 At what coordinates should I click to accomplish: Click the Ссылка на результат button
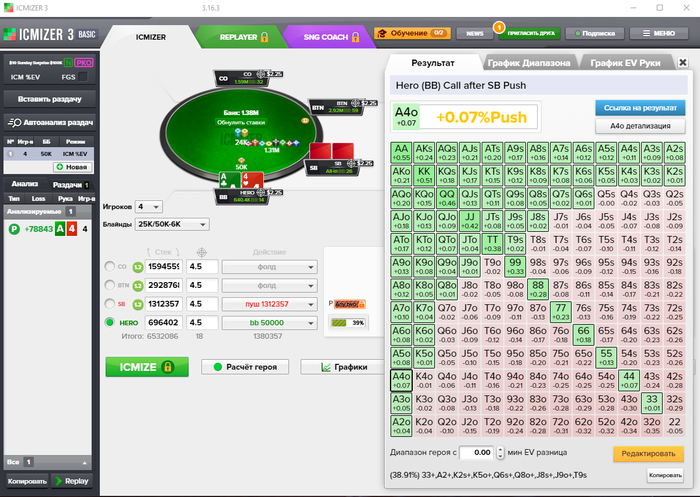640,108
